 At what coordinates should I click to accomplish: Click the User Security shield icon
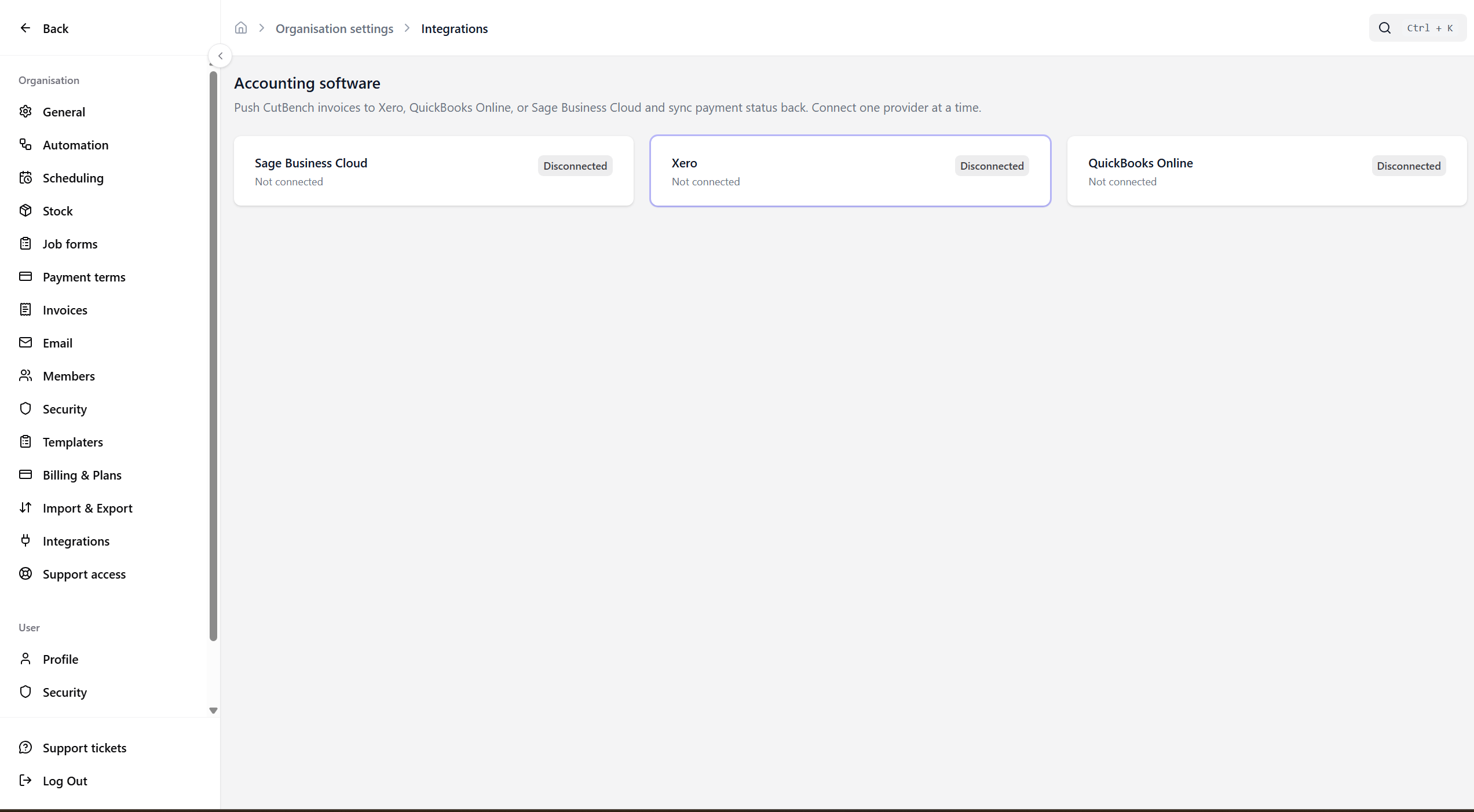point(25,692)
